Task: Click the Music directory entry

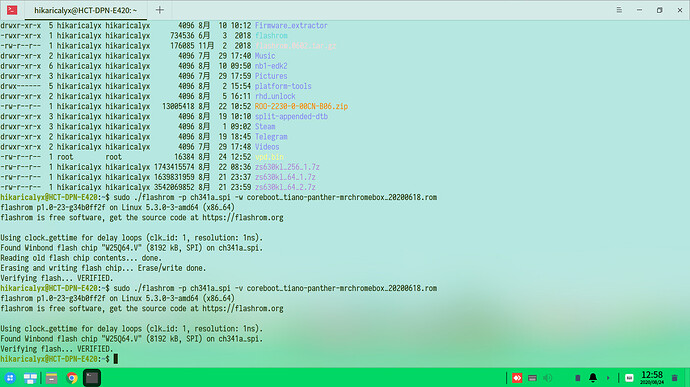Action: 265,56
